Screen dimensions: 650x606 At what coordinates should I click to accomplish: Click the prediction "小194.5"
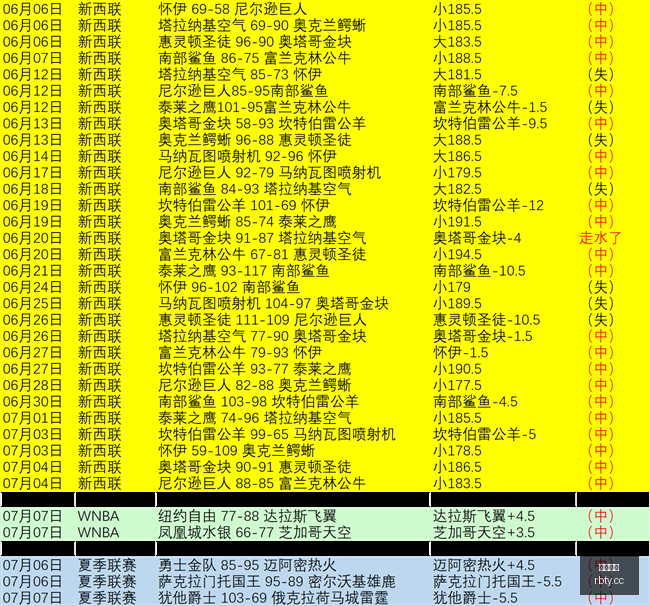[x=457, y=255]
